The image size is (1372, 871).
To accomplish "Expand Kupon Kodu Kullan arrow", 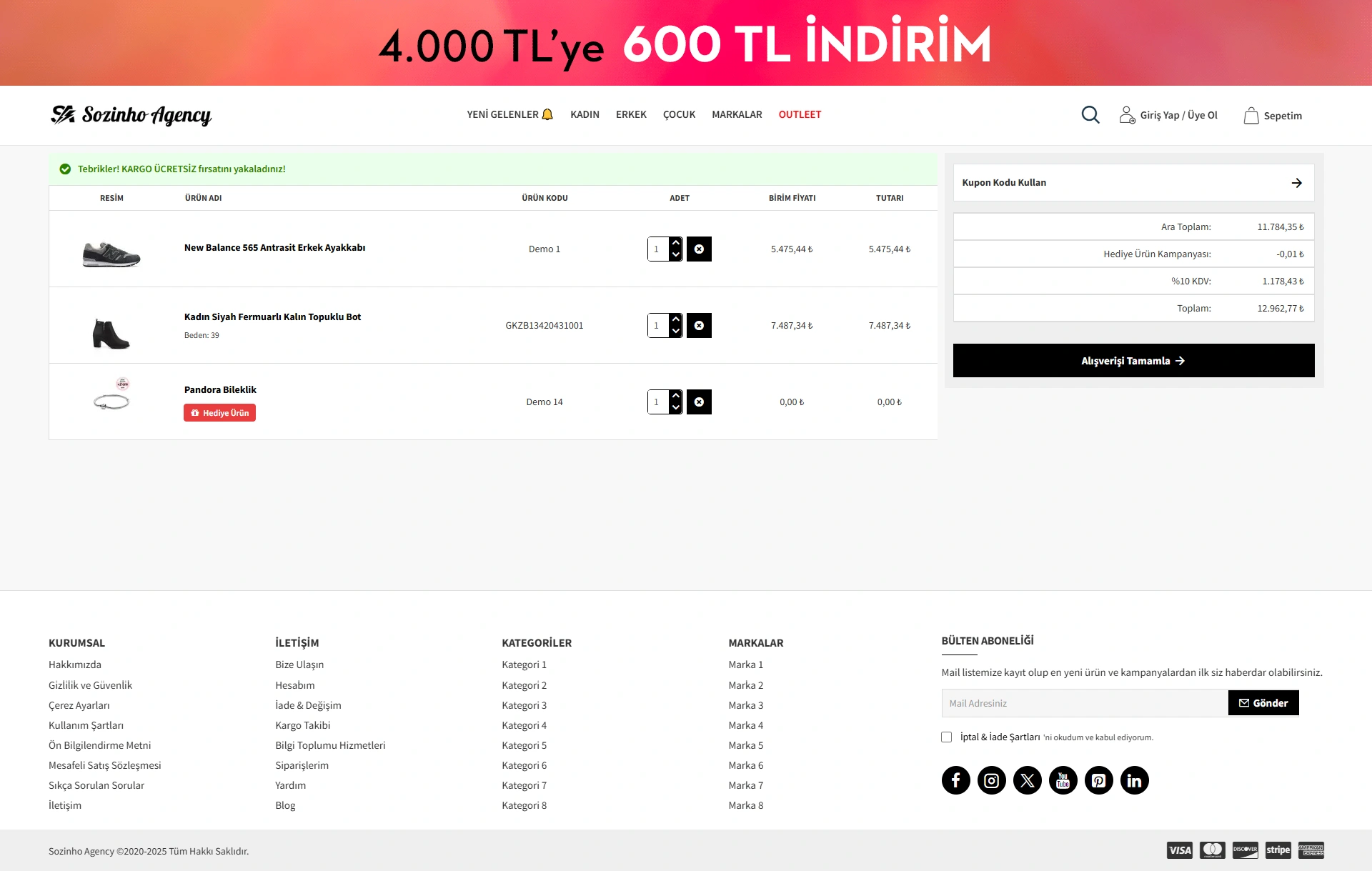I will tap(1296, 183).
